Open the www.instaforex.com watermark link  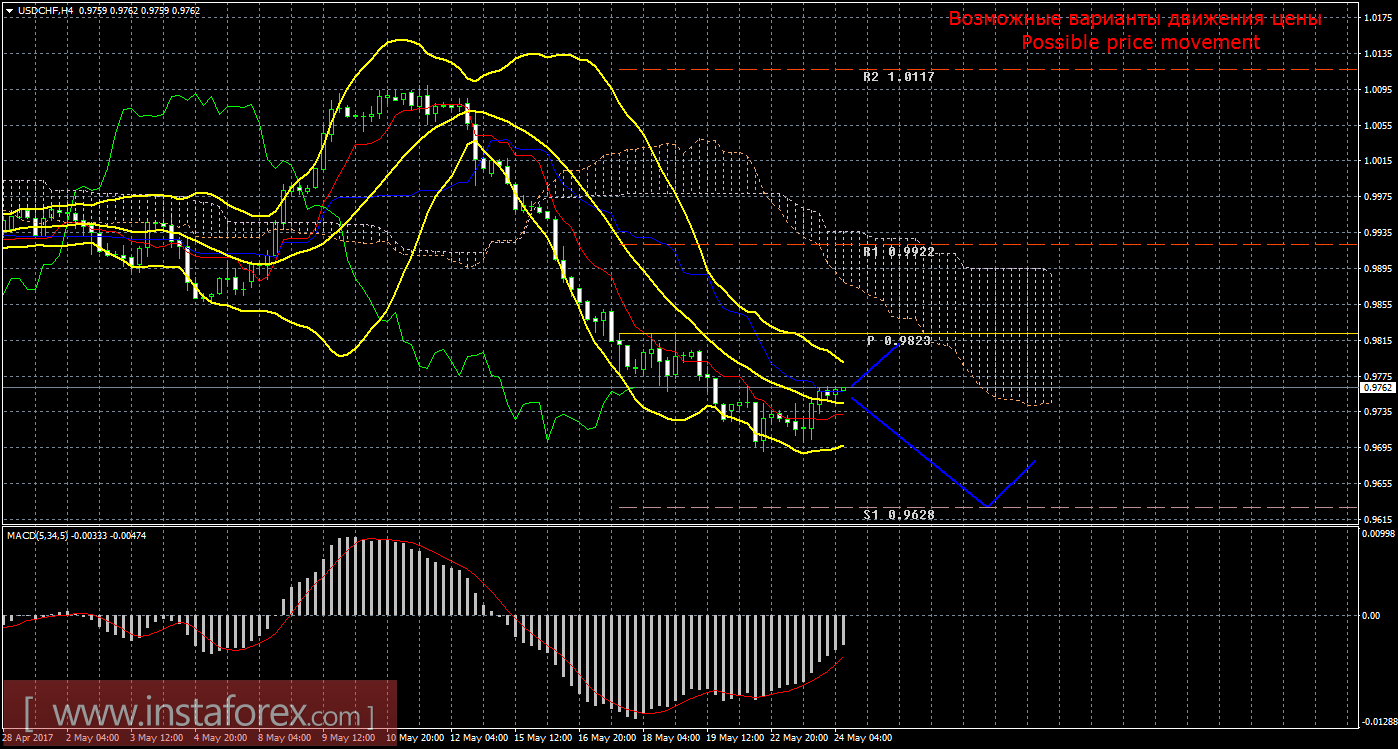tap(199, 715)
